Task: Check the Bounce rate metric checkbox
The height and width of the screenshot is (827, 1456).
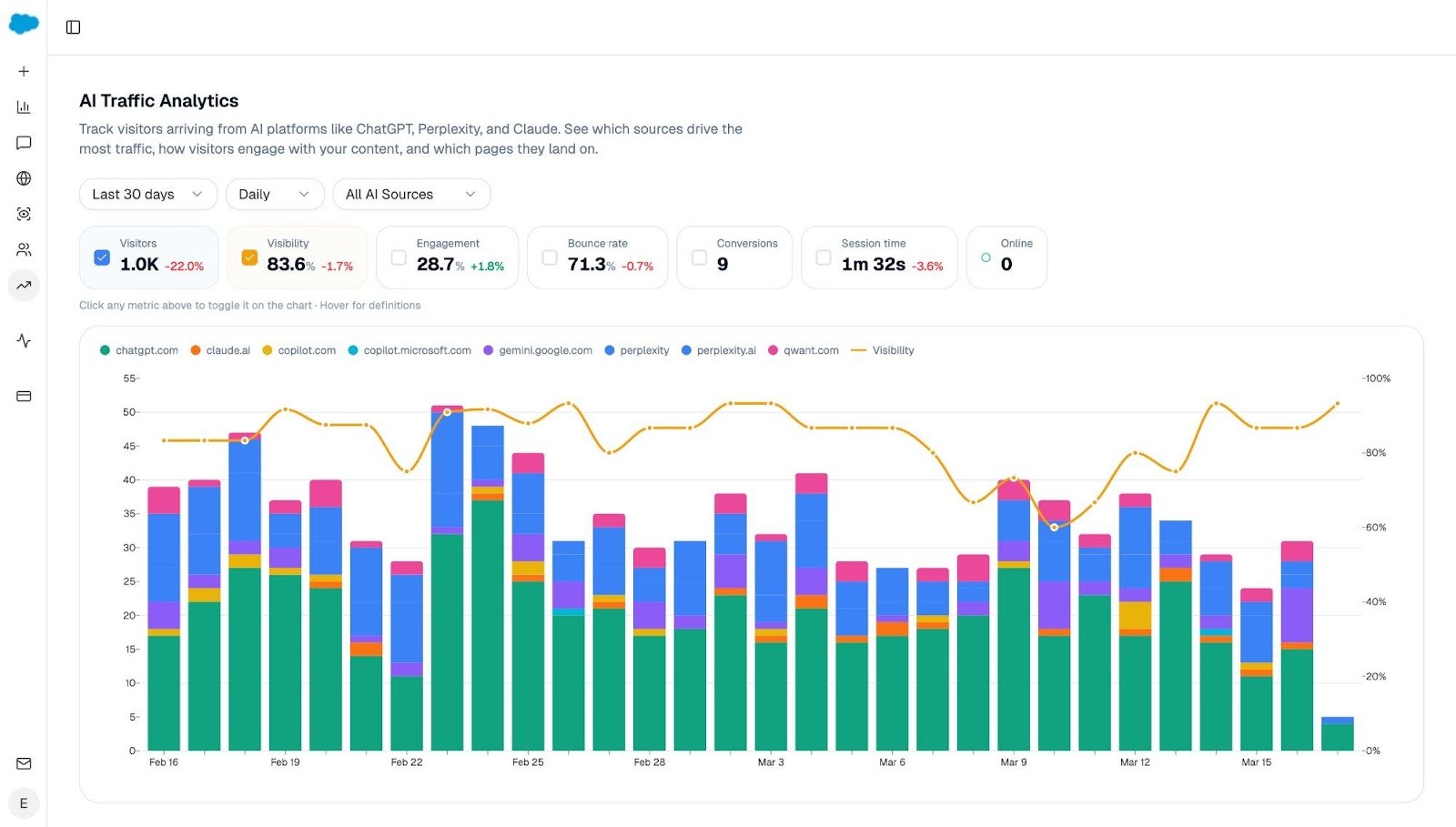Action: click(549, 257)
